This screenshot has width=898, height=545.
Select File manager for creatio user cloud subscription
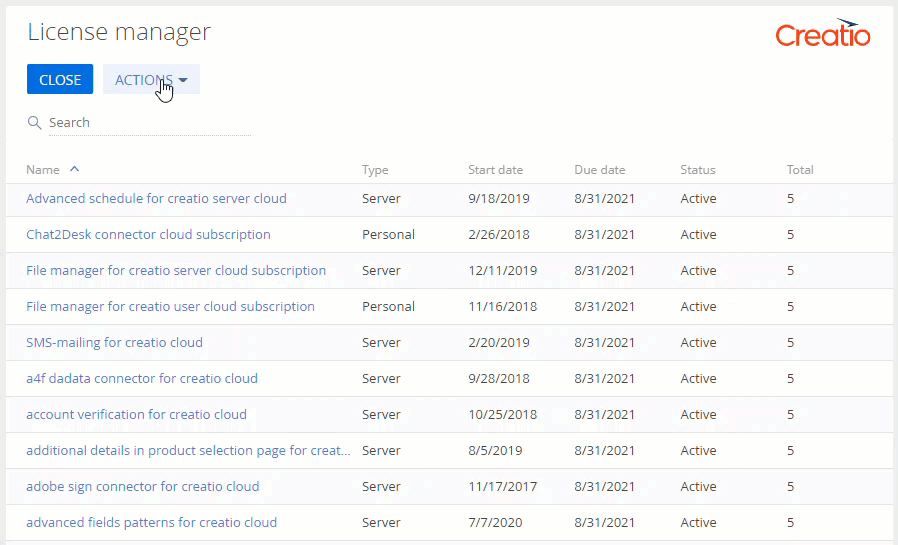pyautogui.click(x=170, y=307)
